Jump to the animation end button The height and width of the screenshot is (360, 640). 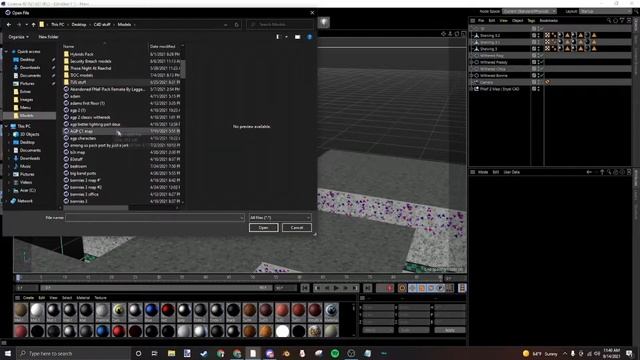click(367, 288)
